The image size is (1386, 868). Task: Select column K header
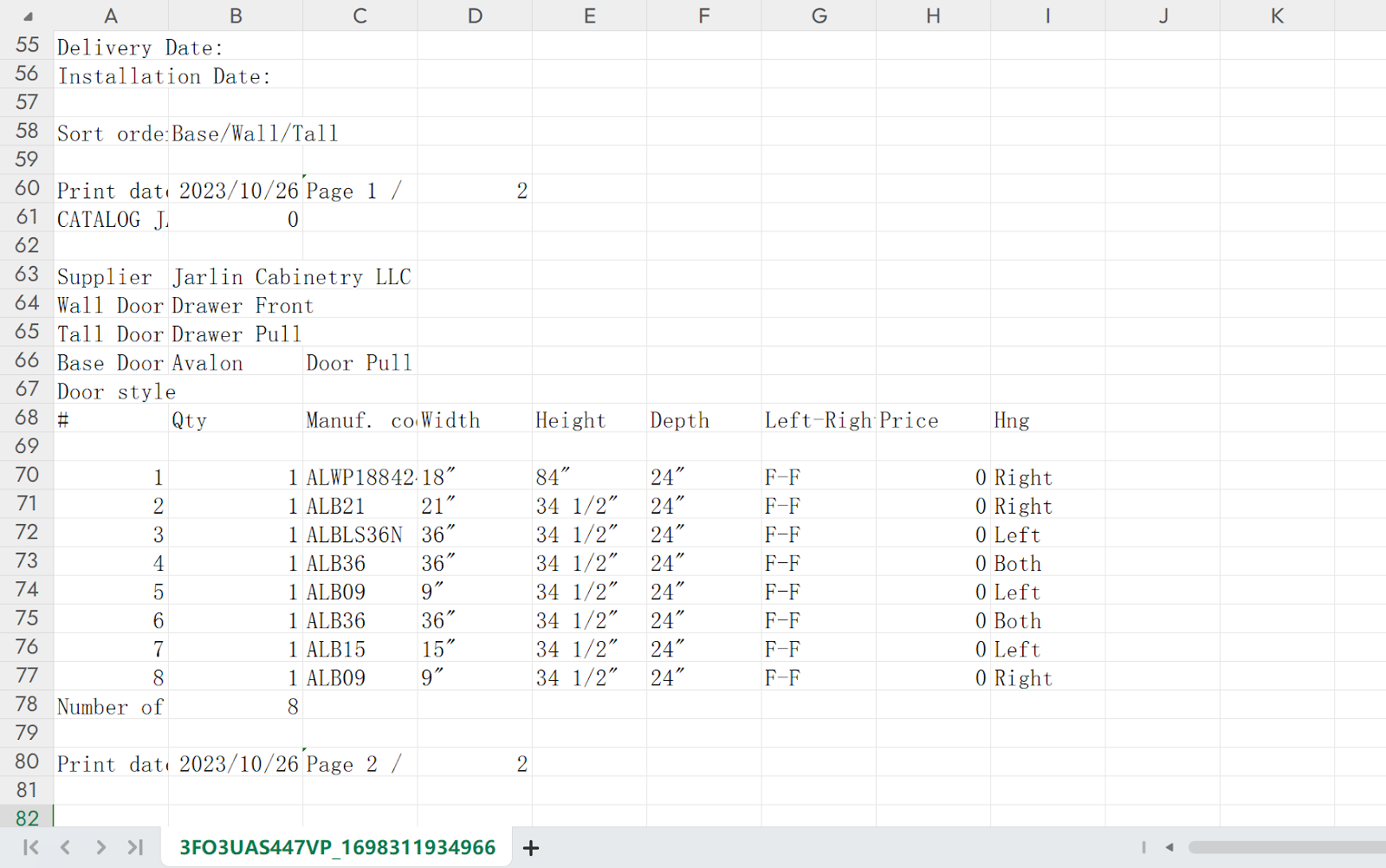click(1277, 16)
